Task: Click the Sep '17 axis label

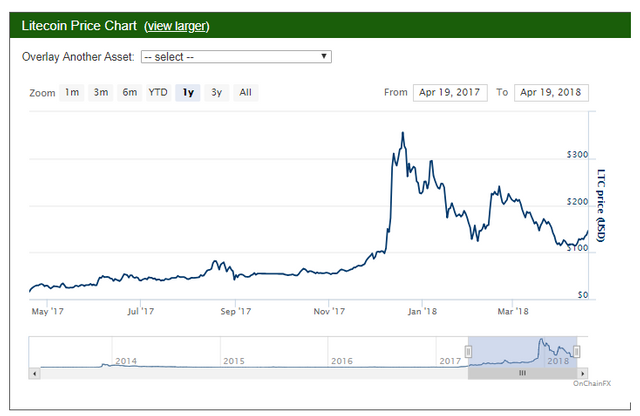Action: [x=236, y=311]
